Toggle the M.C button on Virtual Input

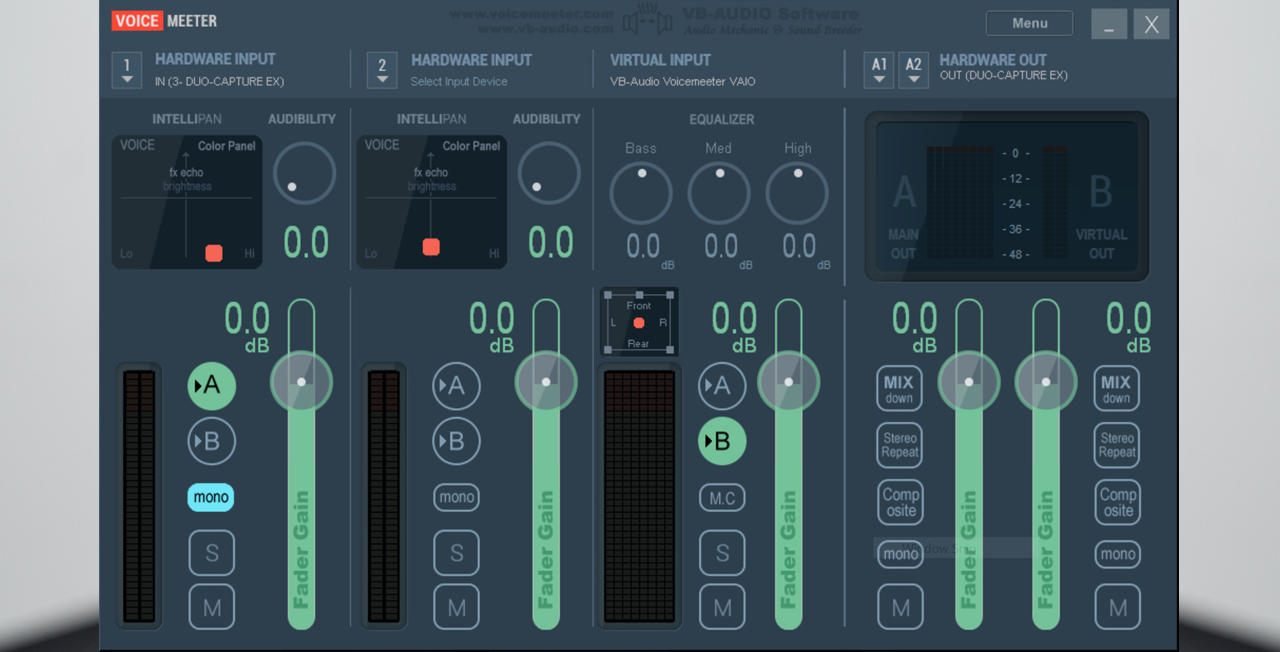click(722, 497)
